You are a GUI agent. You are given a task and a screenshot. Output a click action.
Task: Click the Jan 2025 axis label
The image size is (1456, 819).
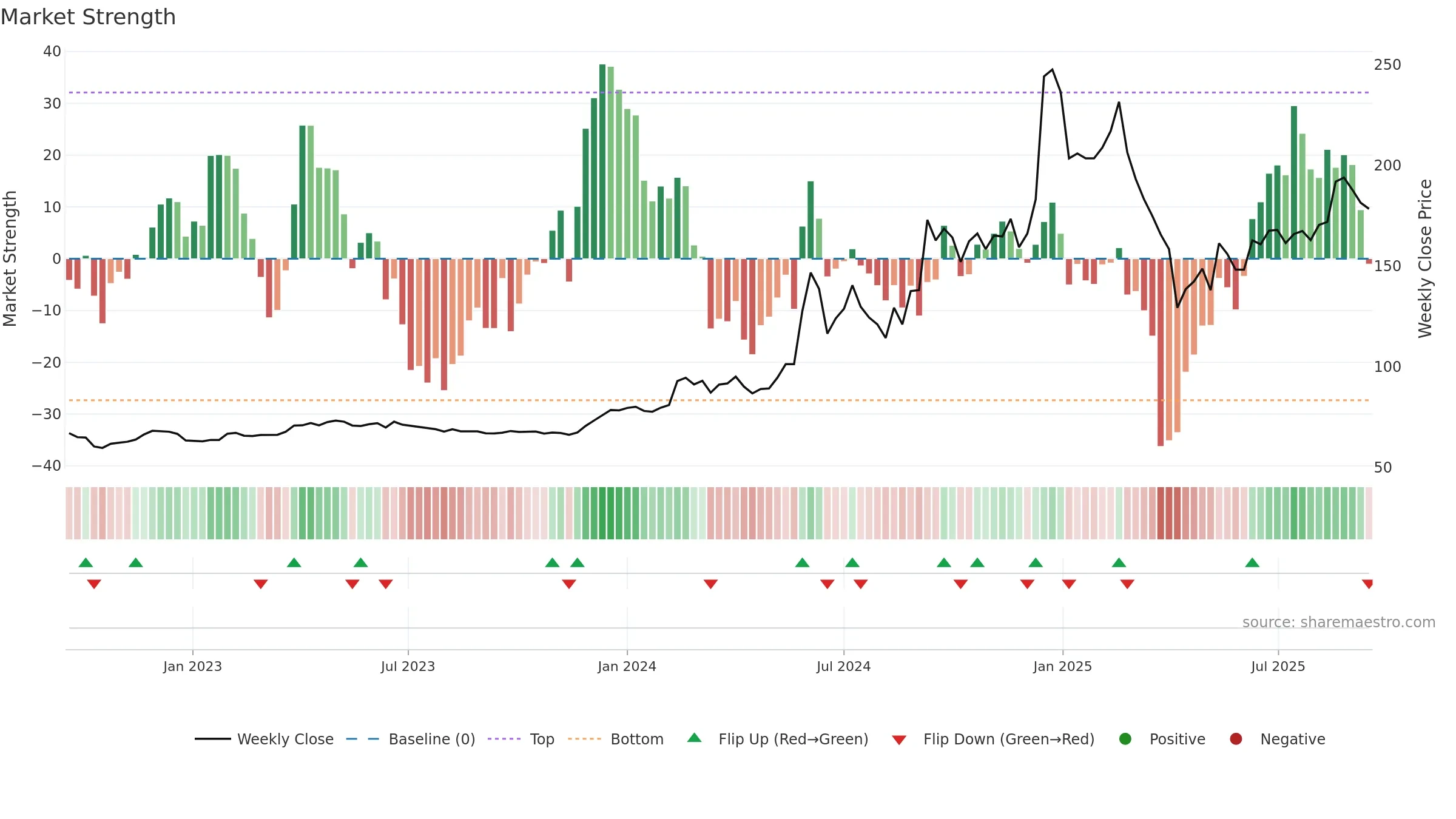coord(1062,666)
